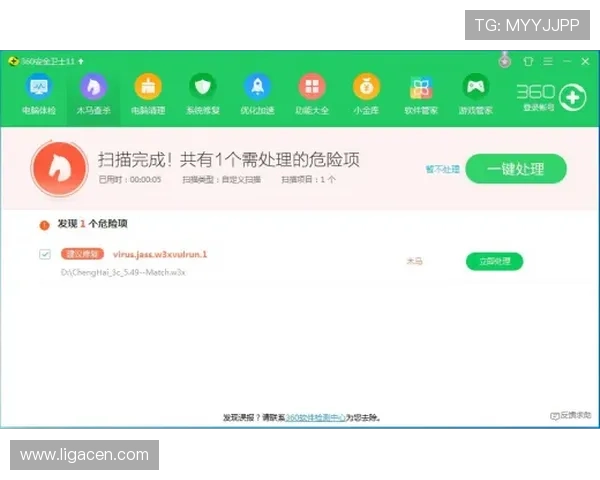
Task: Click 已用时: 00:00:05 elapsed text
Action: point(130,180)
